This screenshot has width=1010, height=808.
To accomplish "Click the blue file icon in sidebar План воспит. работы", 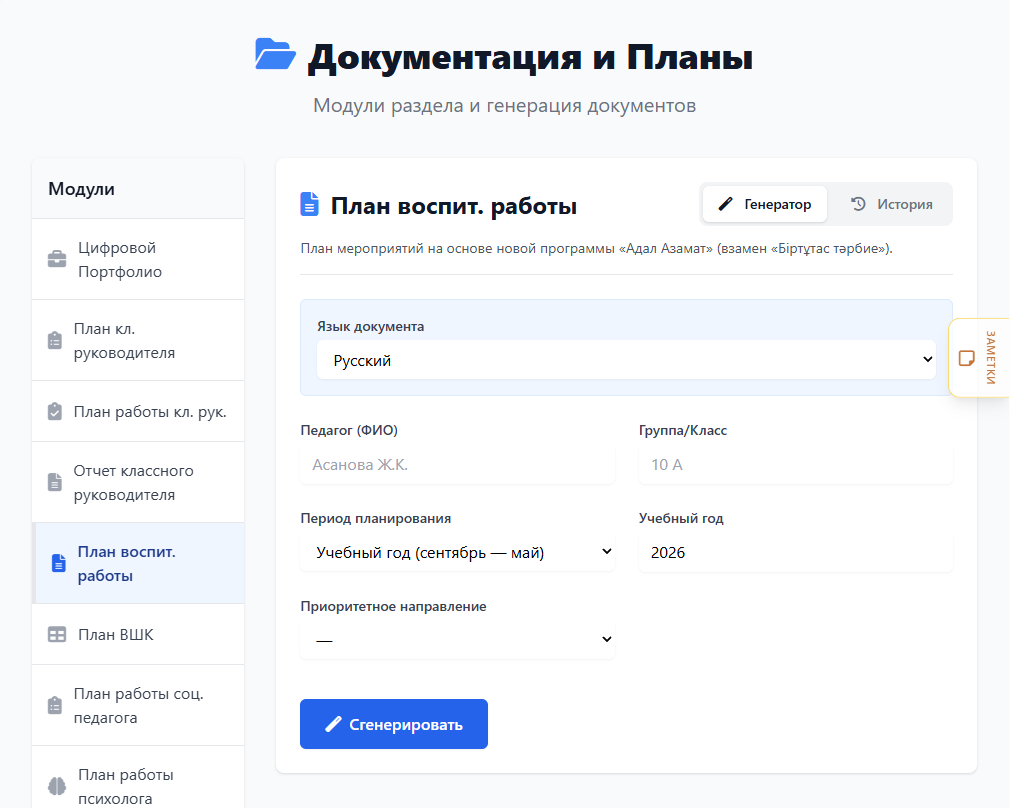I will tap(59, 563).
